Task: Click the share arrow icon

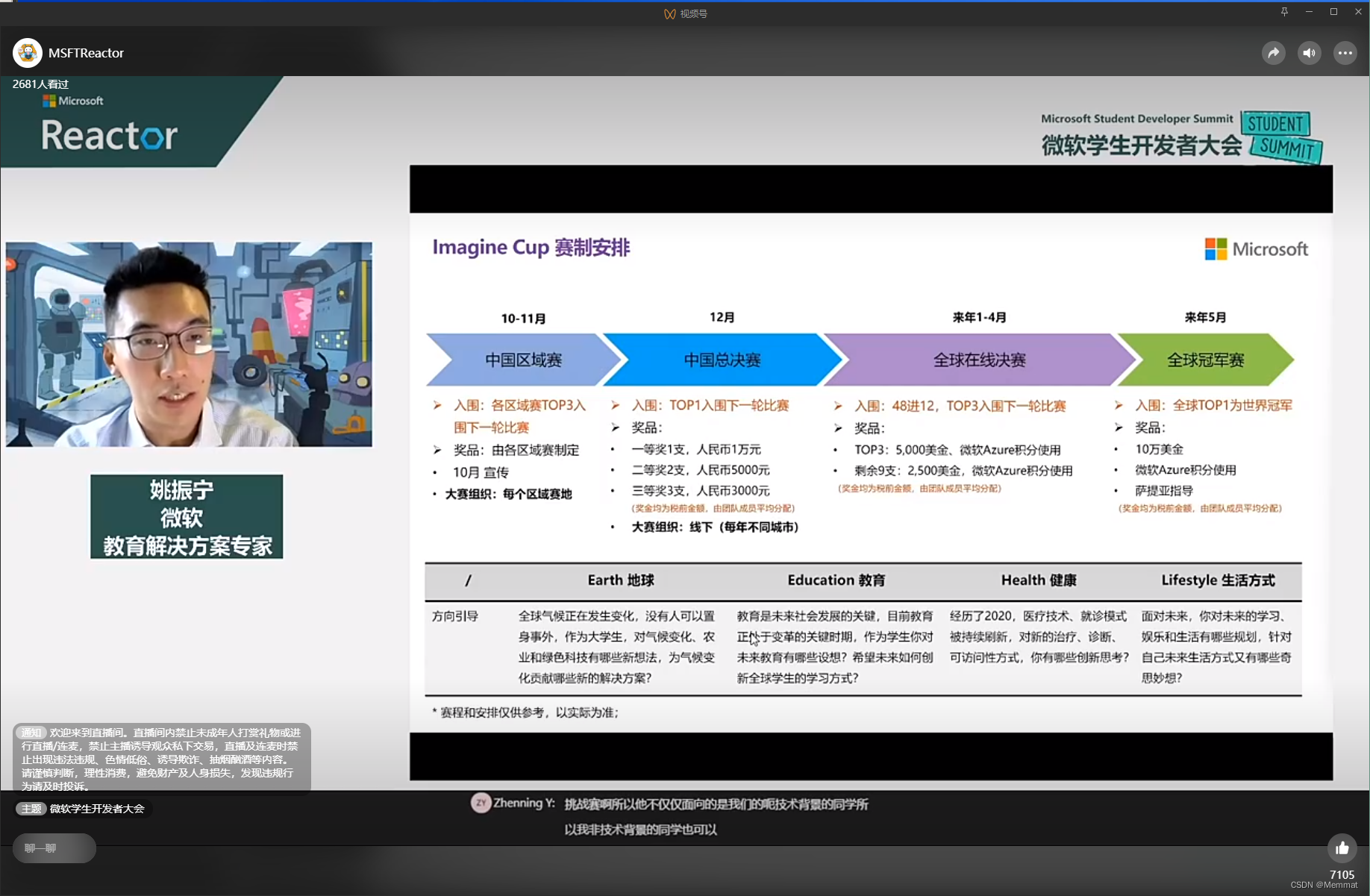Action: click(x=1274, y=53)
